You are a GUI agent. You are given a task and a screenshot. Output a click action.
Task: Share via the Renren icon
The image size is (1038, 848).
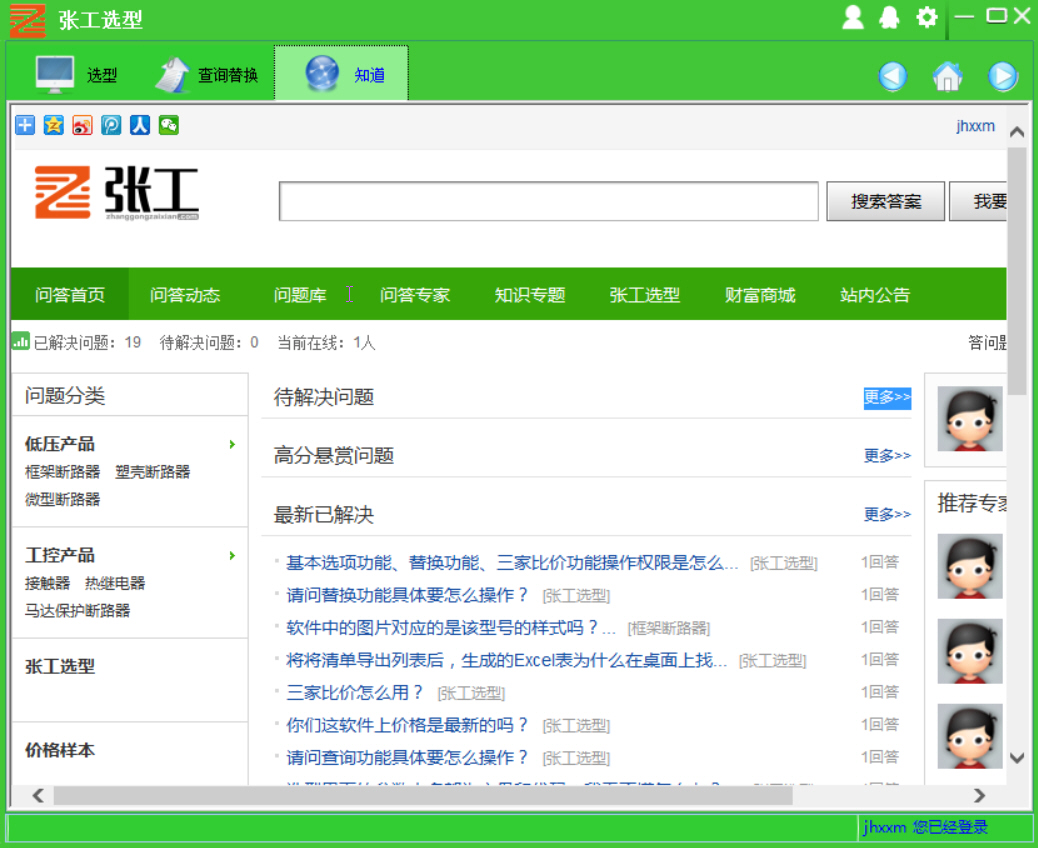click(140, 125)
